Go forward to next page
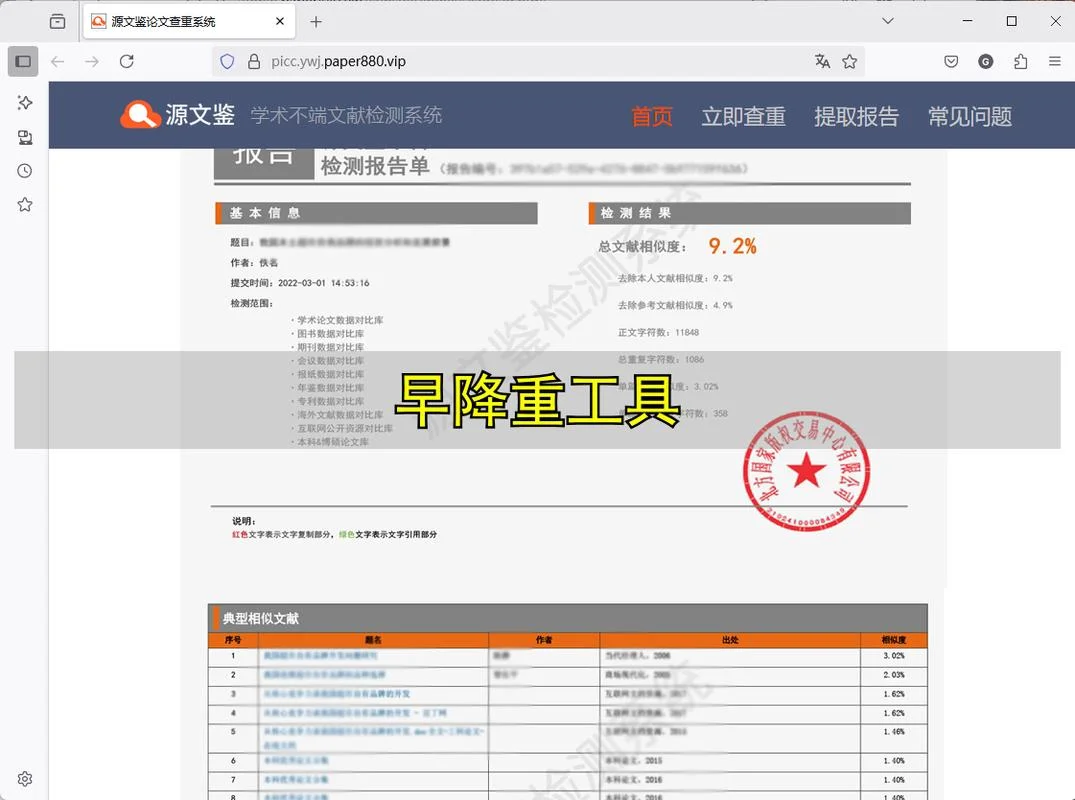The height and width of the screenshot is (800, 1075). (x=92, y=62)
